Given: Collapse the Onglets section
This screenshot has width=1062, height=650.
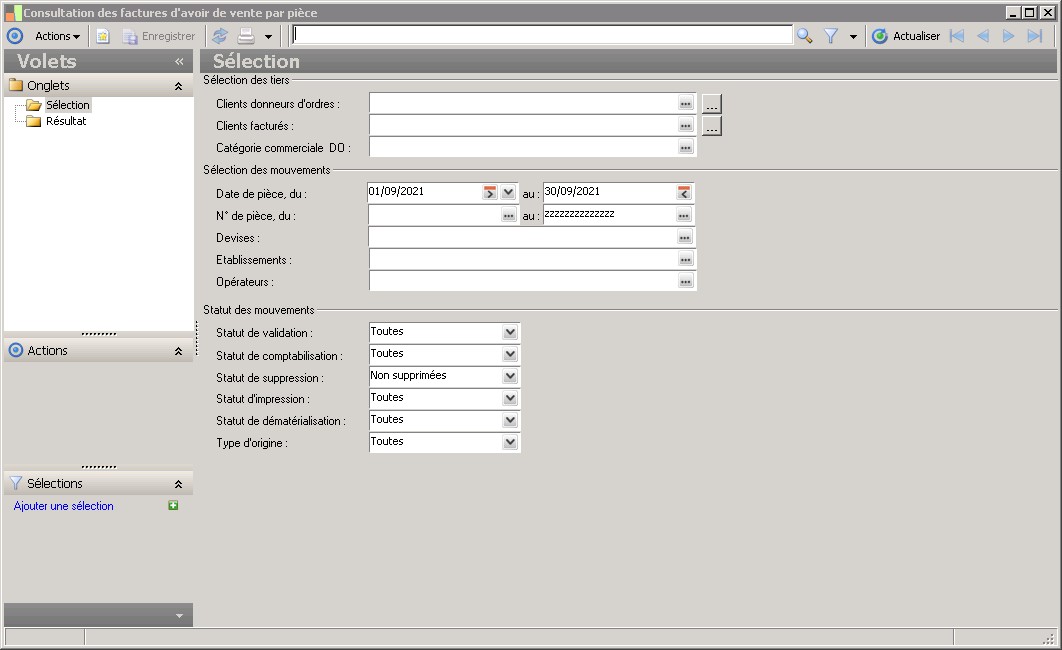Looking at the screenshot, I should point(179,86).
